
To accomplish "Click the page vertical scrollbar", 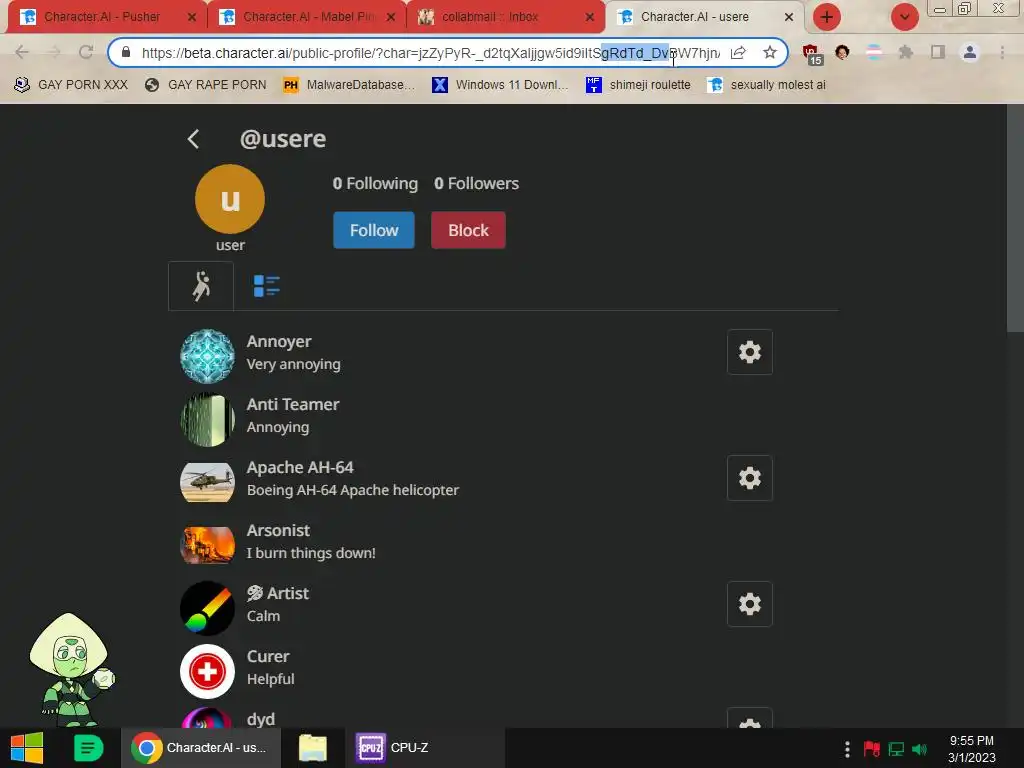I will [1015, 219].
